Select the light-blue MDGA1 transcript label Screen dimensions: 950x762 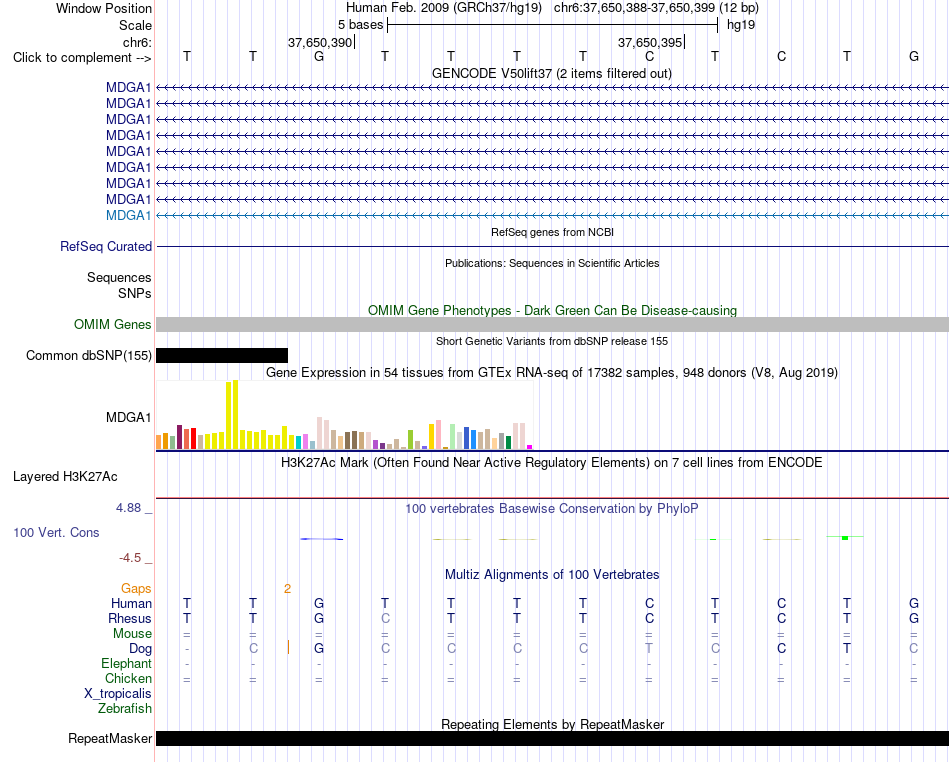(128, 215)
